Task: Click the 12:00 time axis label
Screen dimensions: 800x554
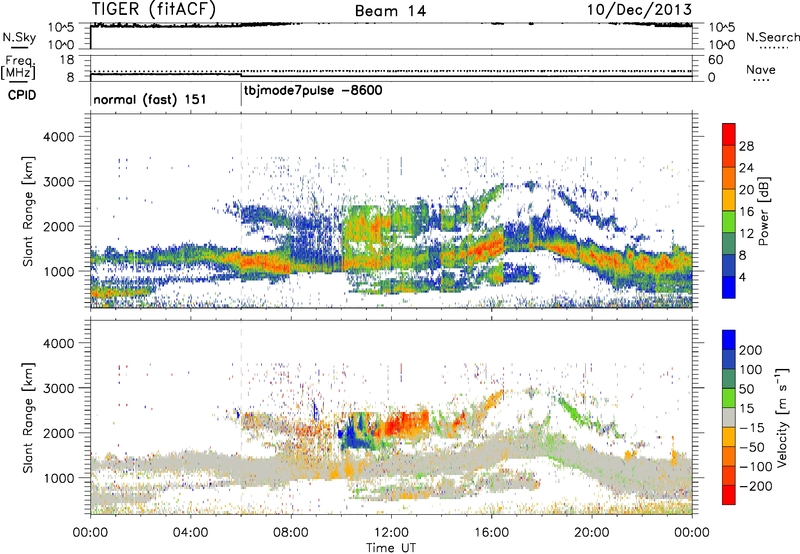Action: [391, 532]
